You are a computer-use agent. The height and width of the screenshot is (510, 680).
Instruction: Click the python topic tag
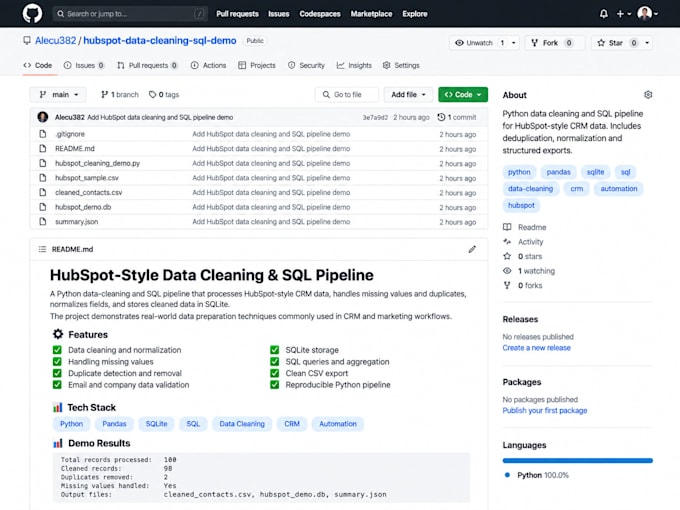point(519,172)
